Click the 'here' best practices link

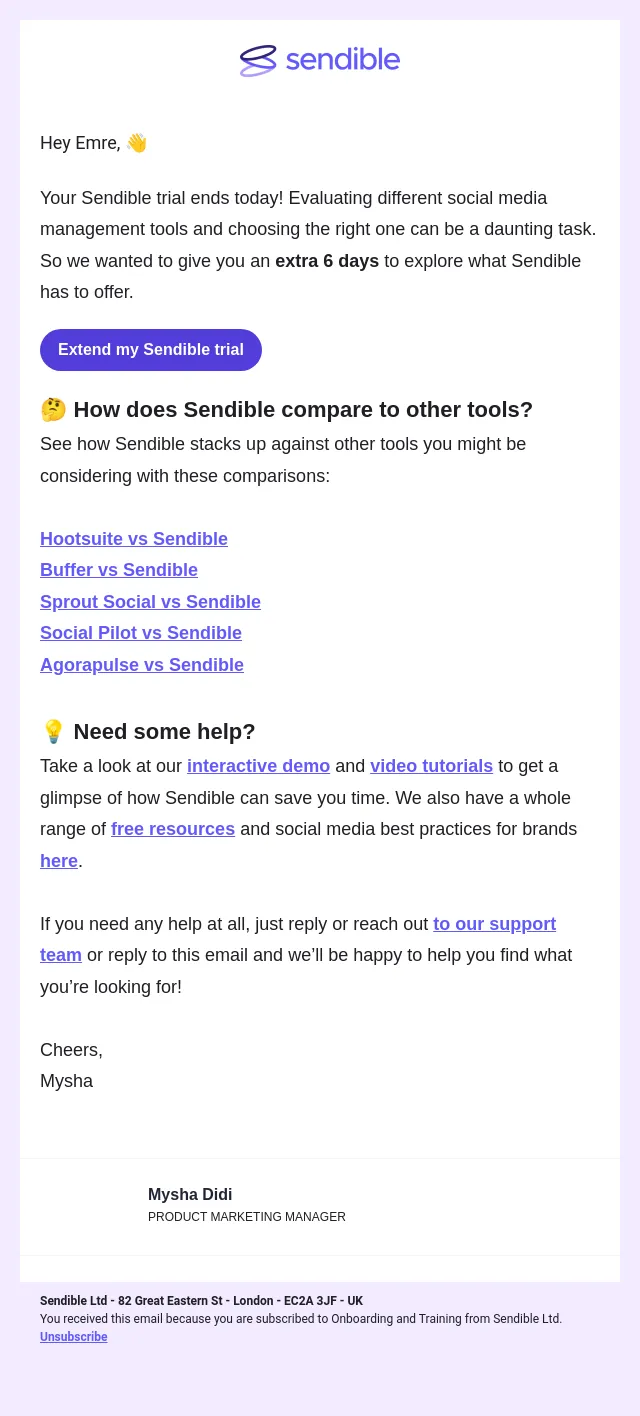(59, 861)
